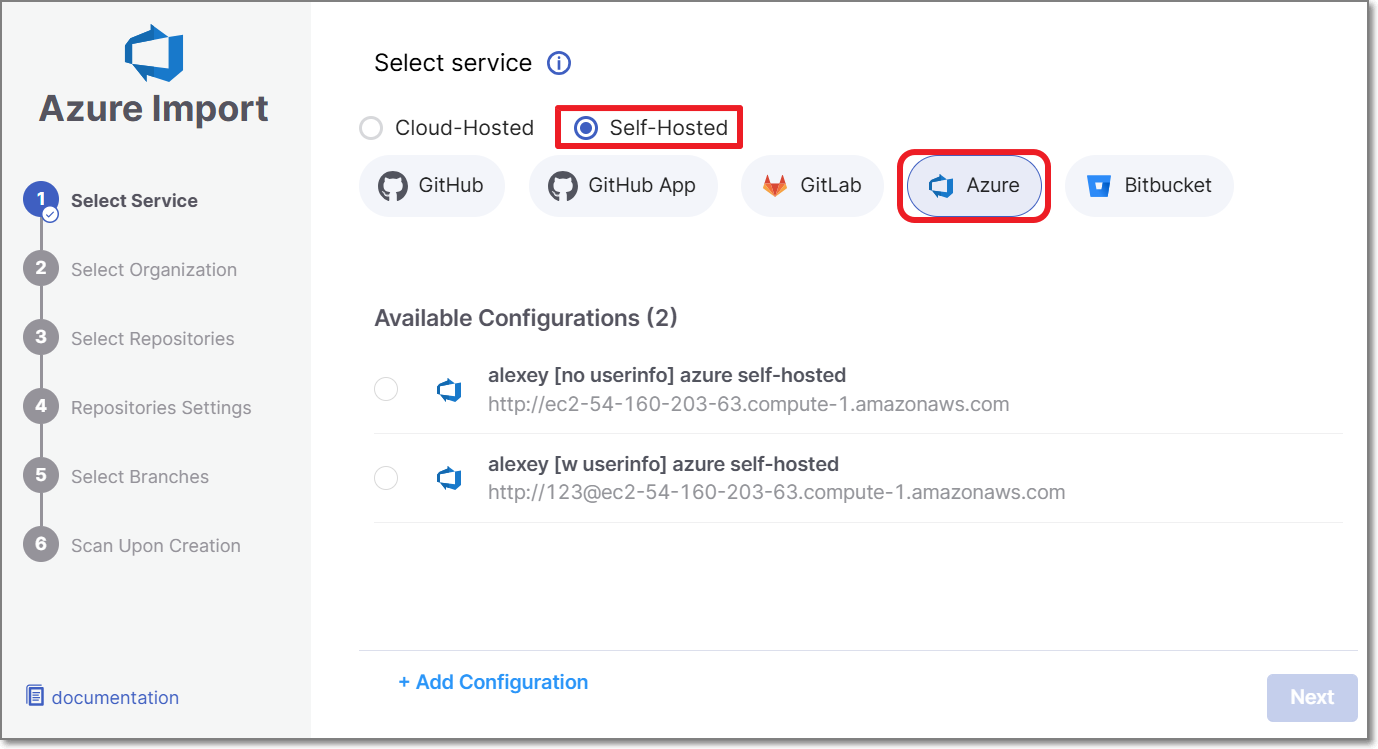Select the alexey [no userinfo] configuration radio
This screenshot has height=749, width=1378.
(386, 390)
